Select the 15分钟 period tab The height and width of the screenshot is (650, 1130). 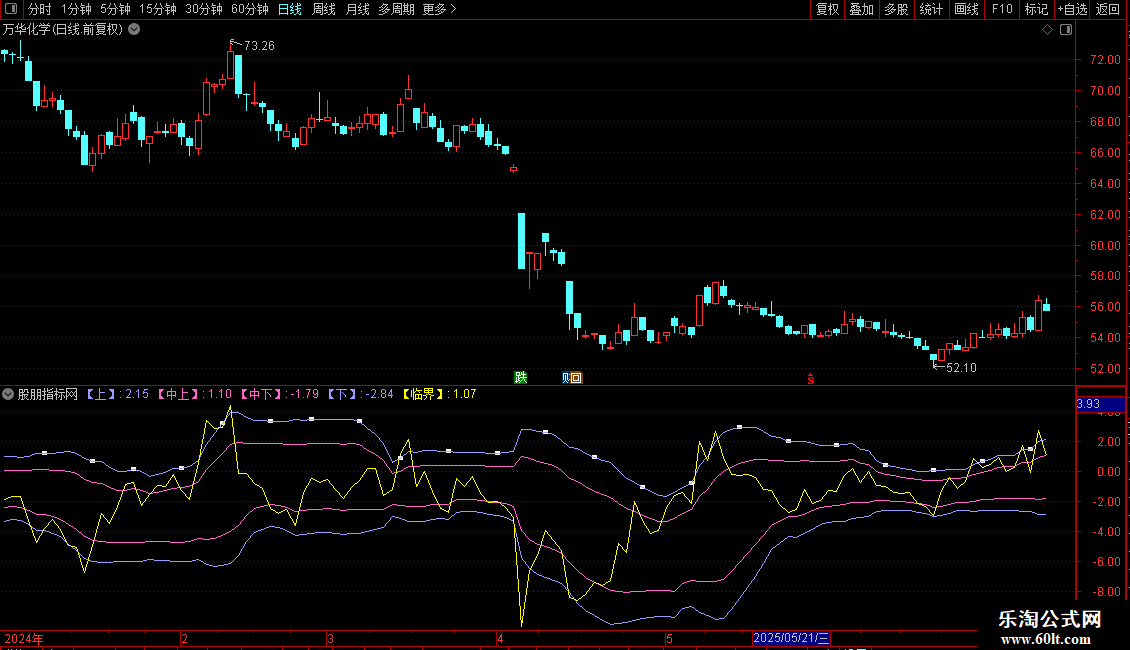[158, 9]
